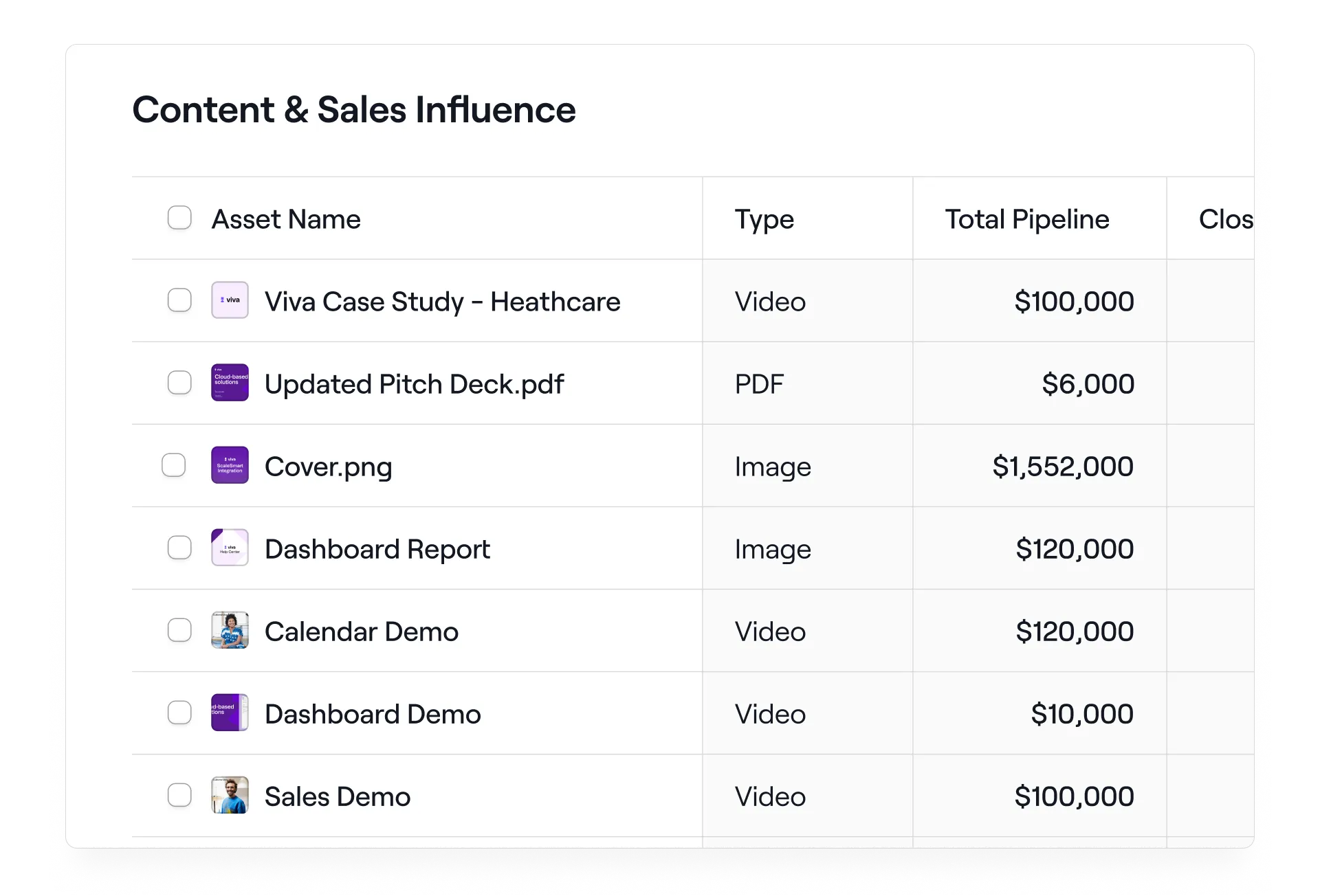Open the Dashboard Demo thumbnail icon
The height and width of the screenshot is (896, 1320).
click(230, 713)
